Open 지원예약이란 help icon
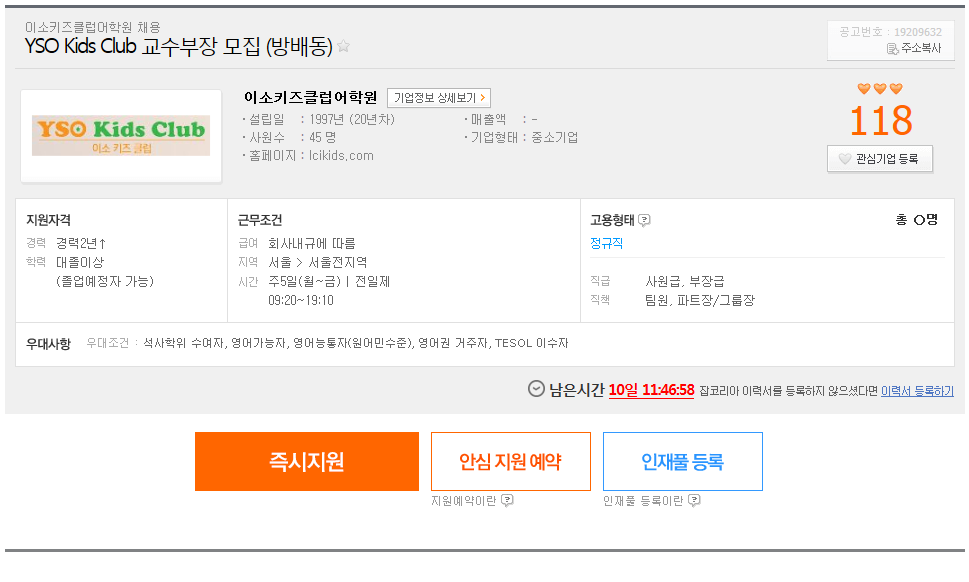This screenshot has width=969, height=582. (x=507, y=500)
